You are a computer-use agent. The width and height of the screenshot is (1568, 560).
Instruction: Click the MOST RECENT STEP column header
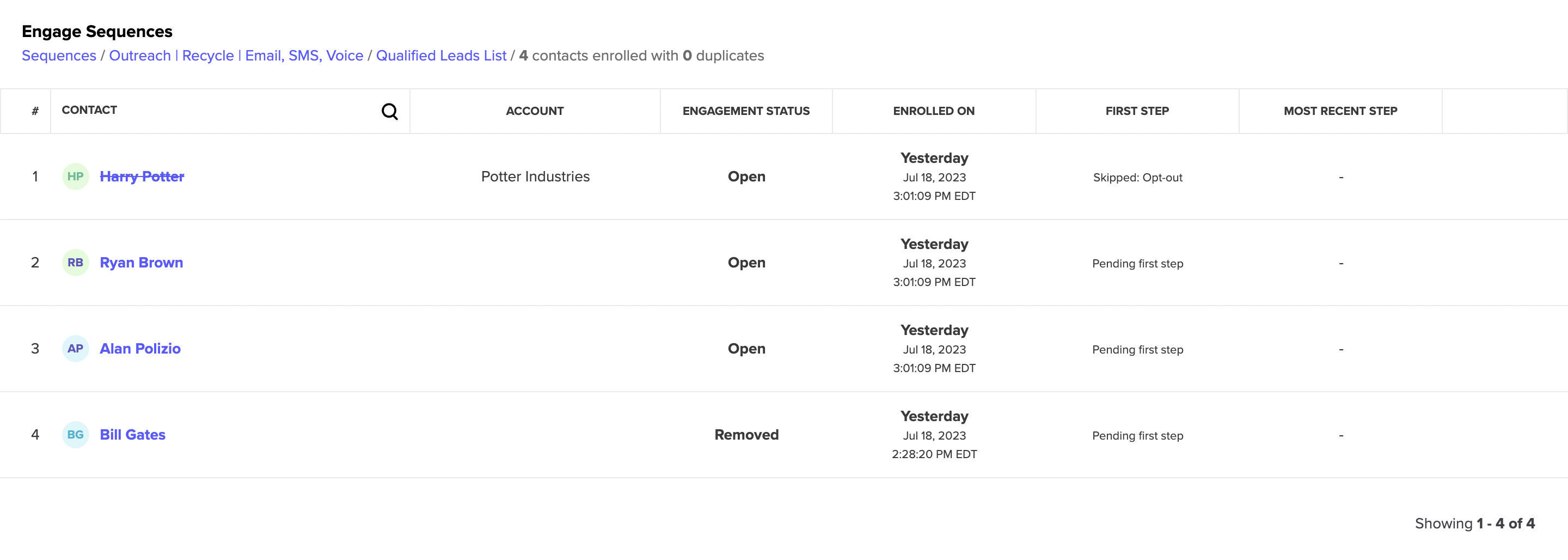click(x=1340, y=110)
